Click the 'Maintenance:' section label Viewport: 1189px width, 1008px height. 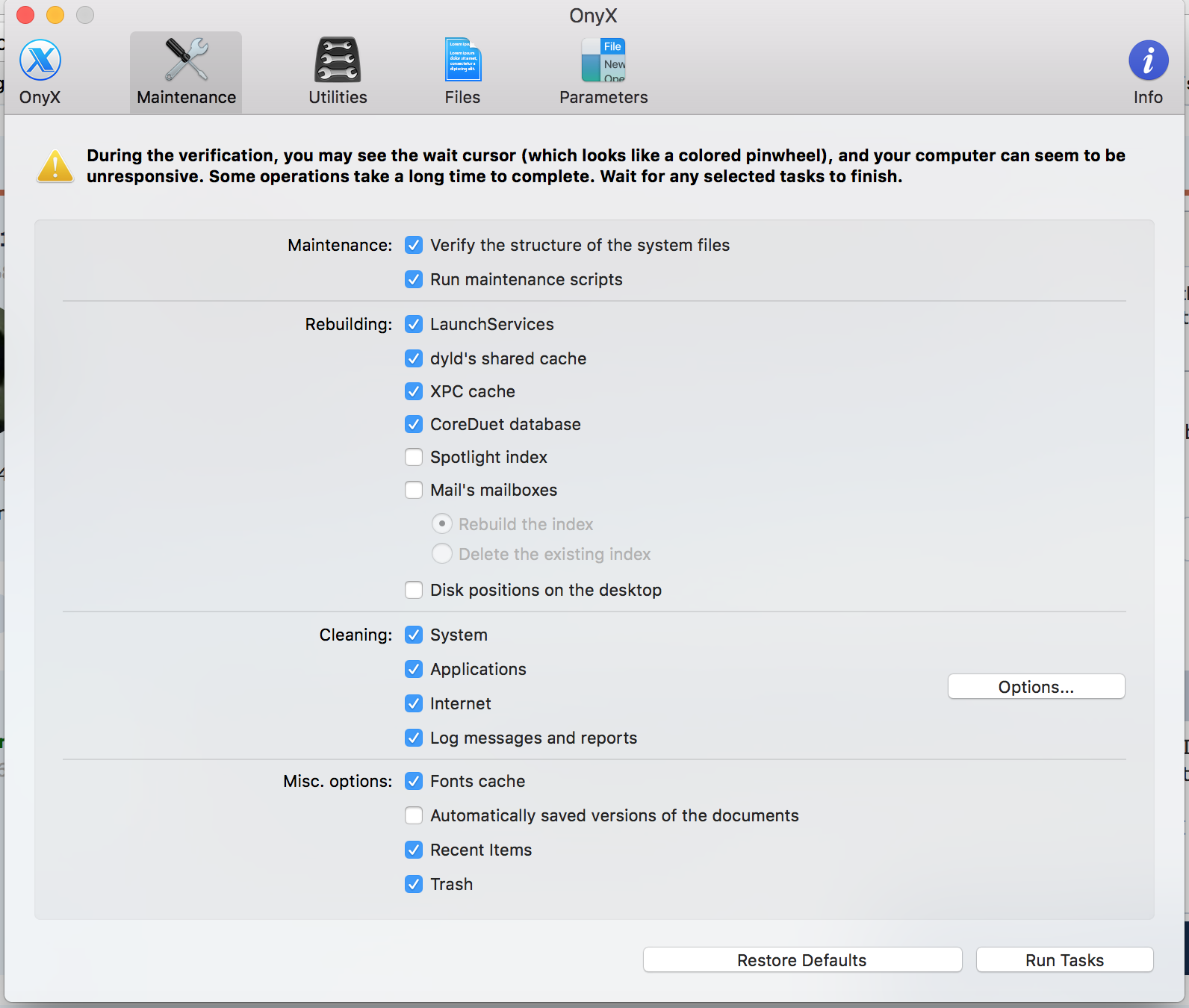click(340, 245)
